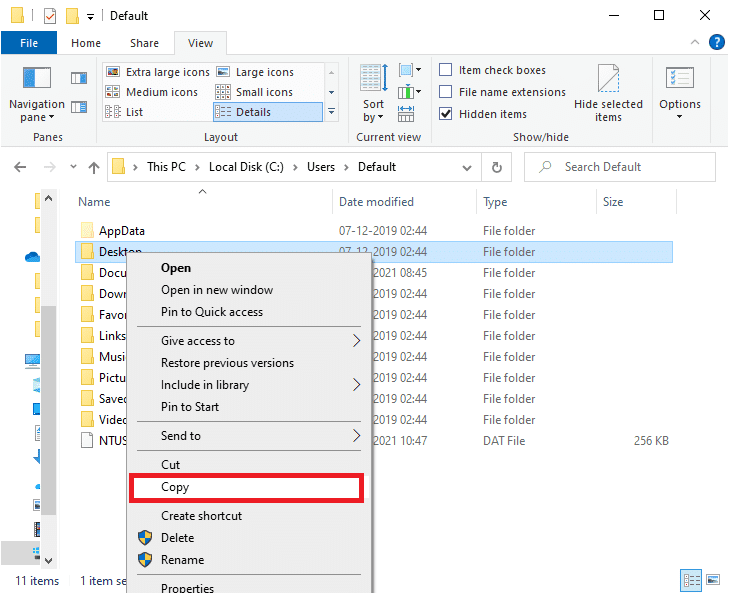This screenshot has width=729, height=593.
Task: Switch to the Share tab
Action: (145, 43)
